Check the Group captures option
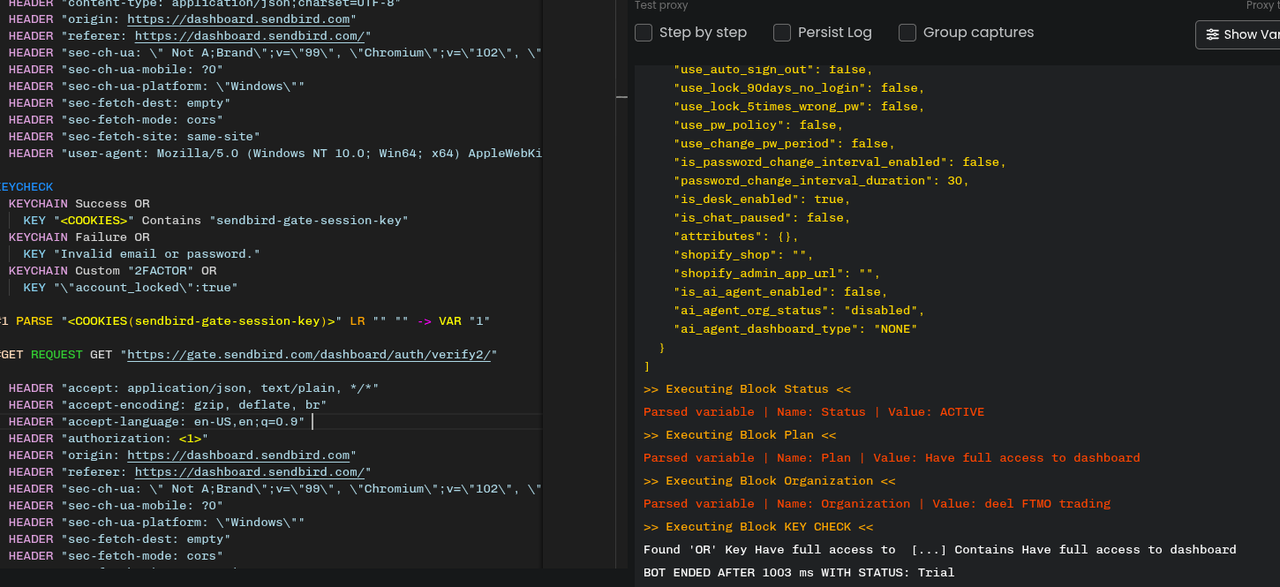Viewport: 1280px width, 587px height. tap(907, 33)
